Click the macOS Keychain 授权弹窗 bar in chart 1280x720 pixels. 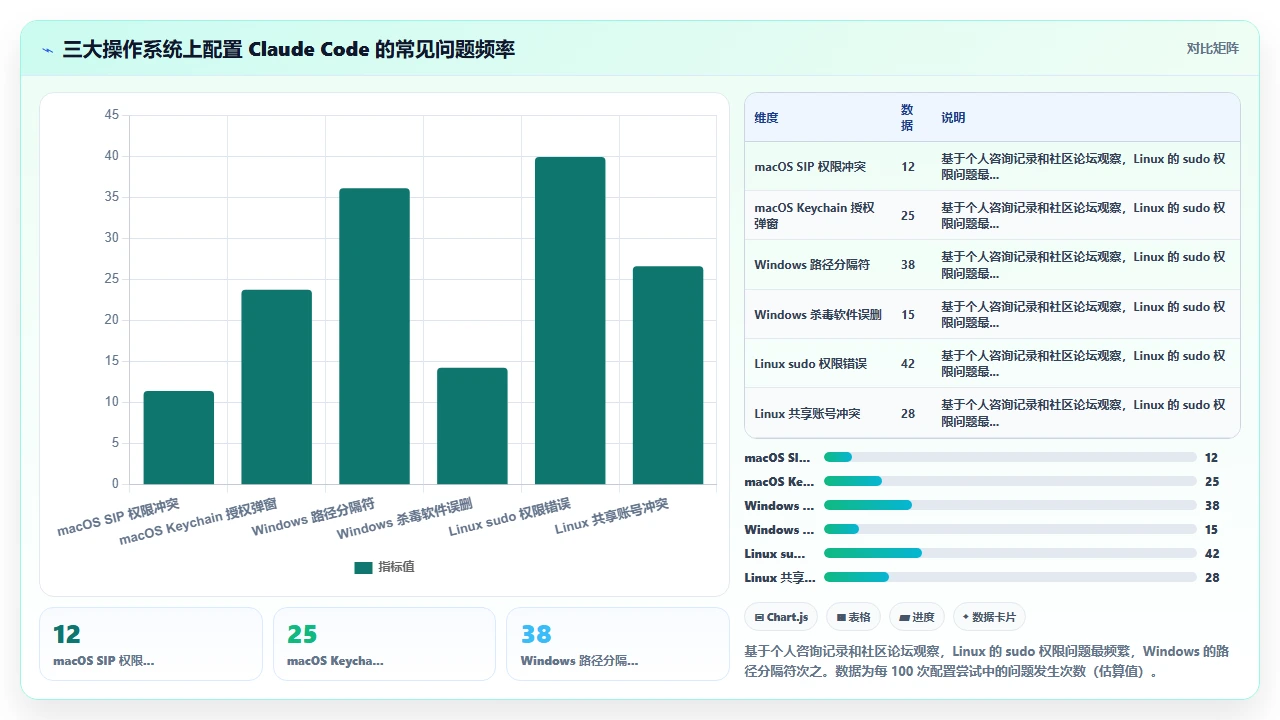[277, 387]
